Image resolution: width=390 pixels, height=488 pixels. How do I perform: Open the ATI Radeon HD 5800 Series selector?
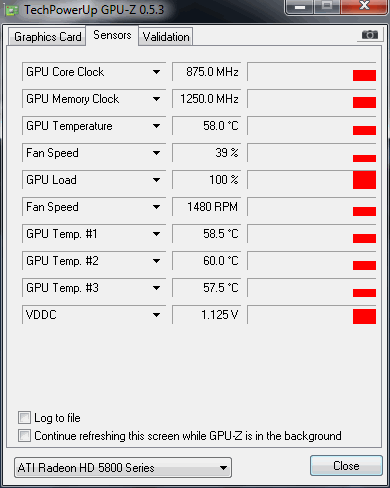coord(123,468)
